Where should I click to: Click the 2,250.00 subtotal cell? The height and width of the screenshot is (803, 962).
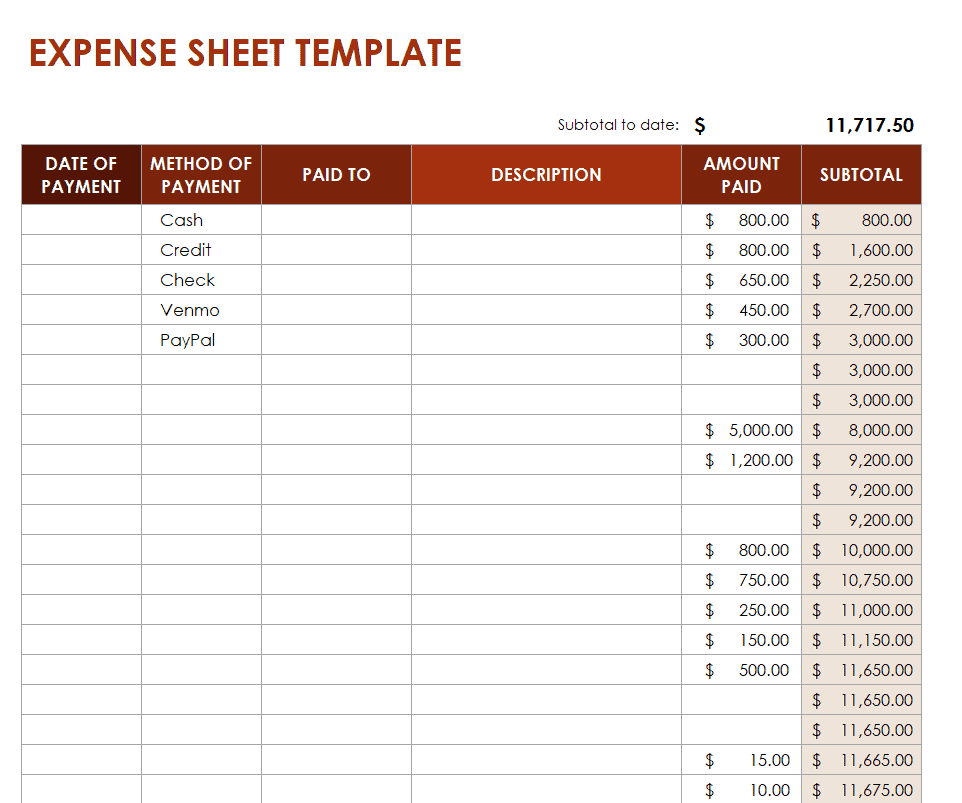(861, 280)
